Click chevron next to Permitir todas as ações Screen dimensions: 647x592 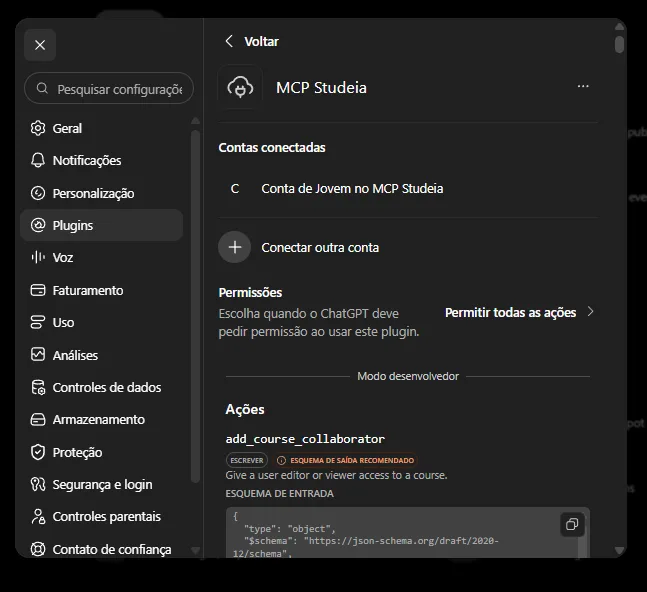(590, 311)
